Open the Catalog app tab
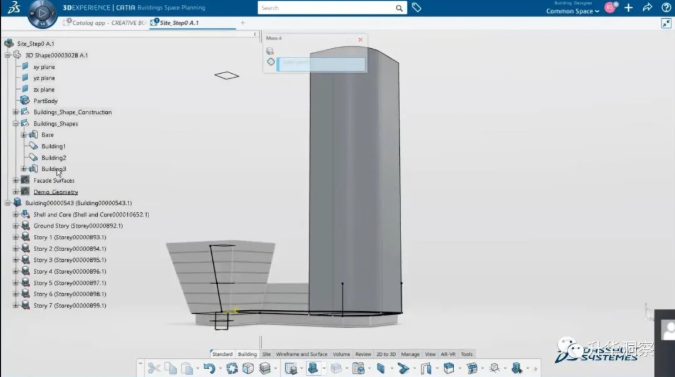The image size is (675, 377). (x=105, y=23)
